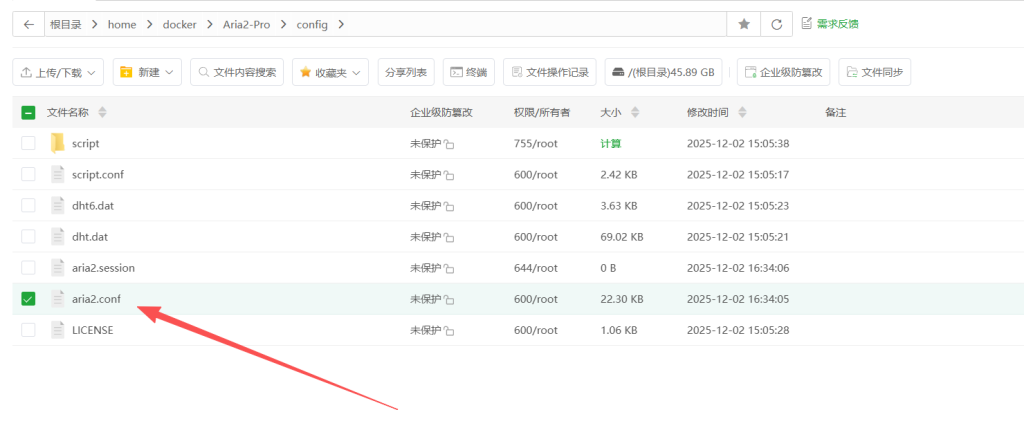Image resolution: width=1024 pixels, height=448 pixels.
Task: Check the box for dht6.dat
Action: tap(28, 206)
